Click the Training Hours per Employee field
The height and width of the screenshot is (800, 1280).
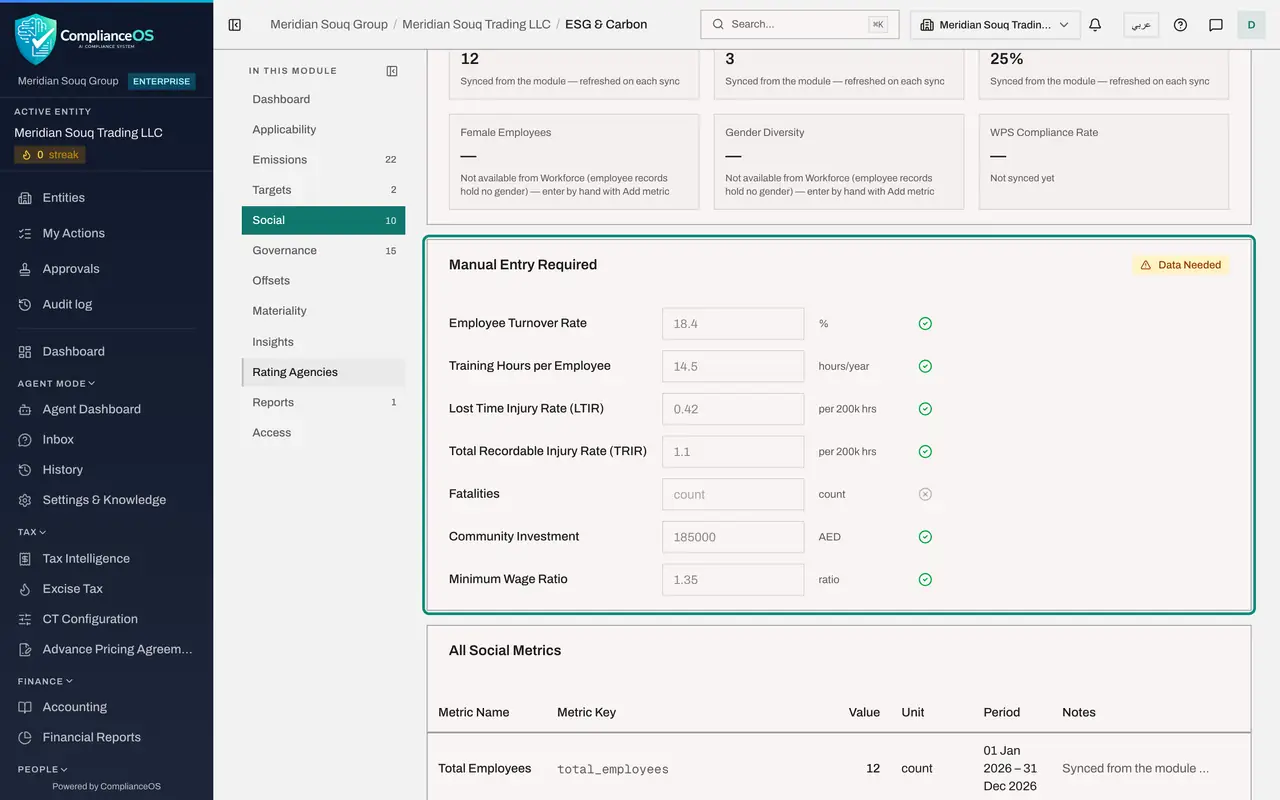click(x=733, y=366)
